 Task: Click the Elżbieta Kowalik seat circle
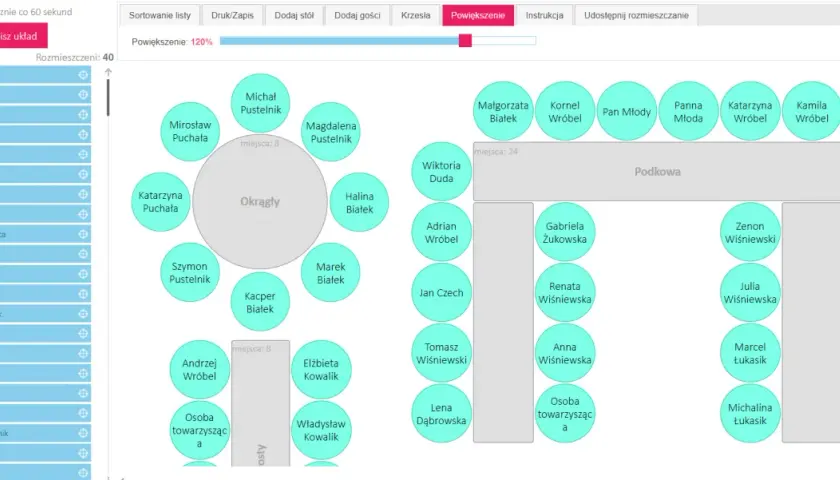point(321,369)
